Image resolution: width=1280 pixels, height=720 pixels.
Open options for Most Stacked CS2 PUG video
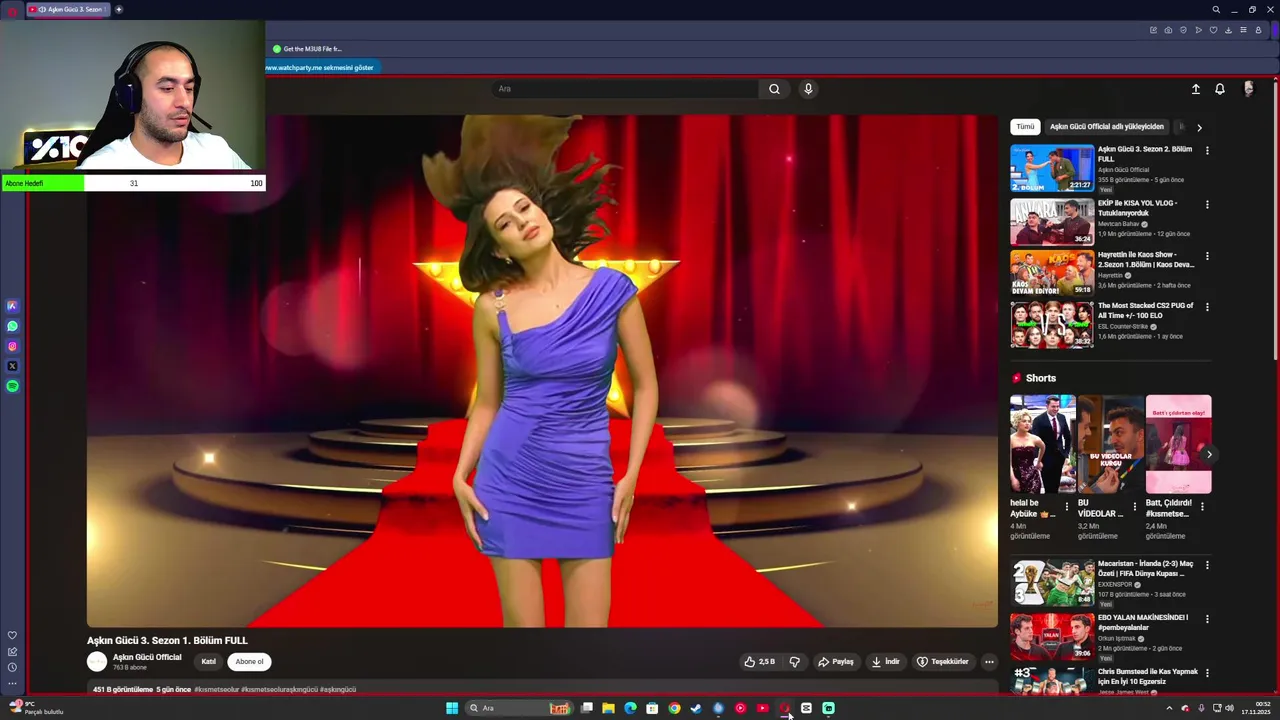1207,307
